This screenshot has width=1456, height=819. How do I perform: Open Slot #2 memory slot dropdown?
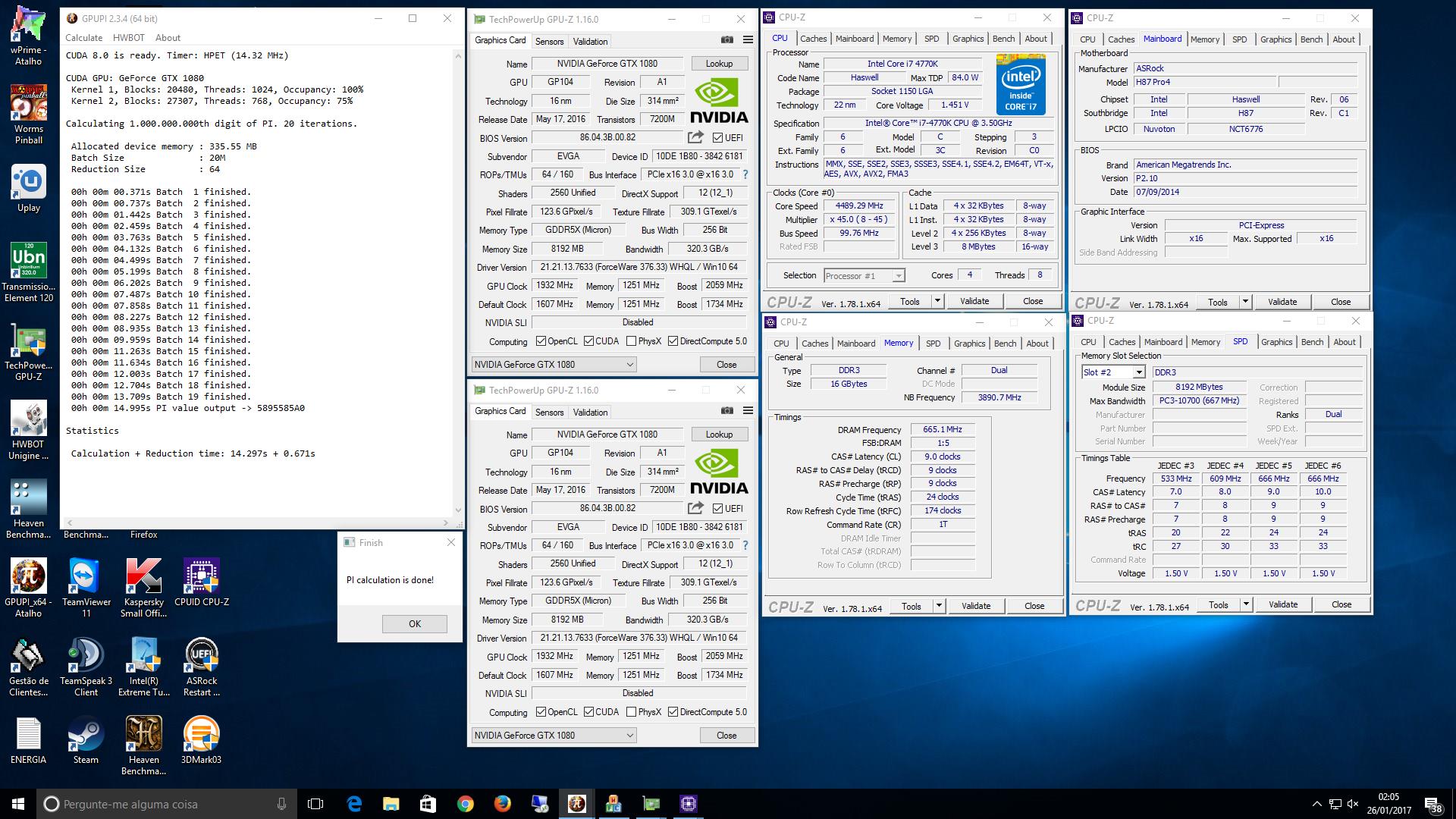(1112, 372)
